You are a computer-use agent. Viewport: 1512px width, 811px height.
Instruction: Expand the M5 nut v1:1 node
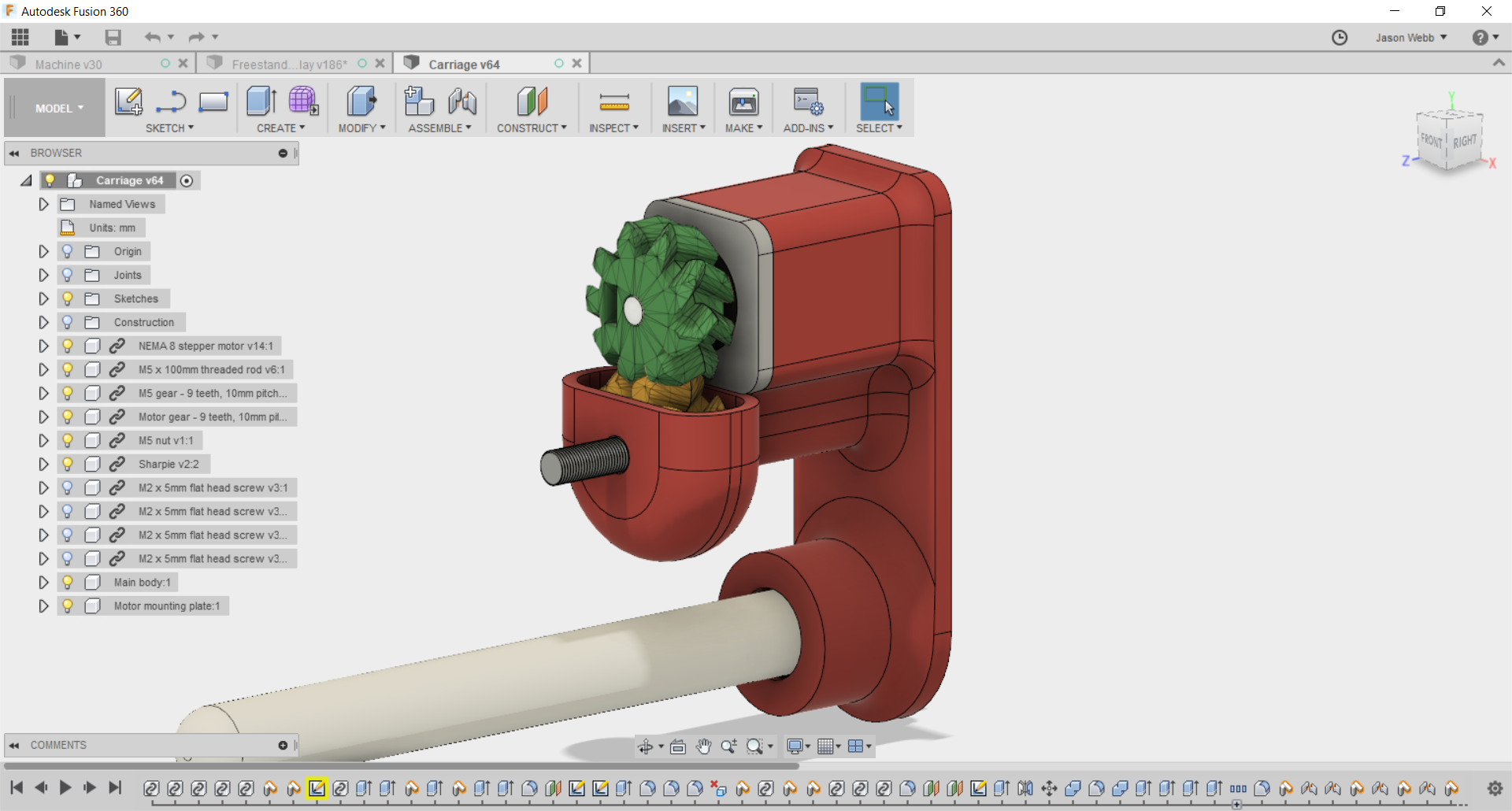click(44, 440)
